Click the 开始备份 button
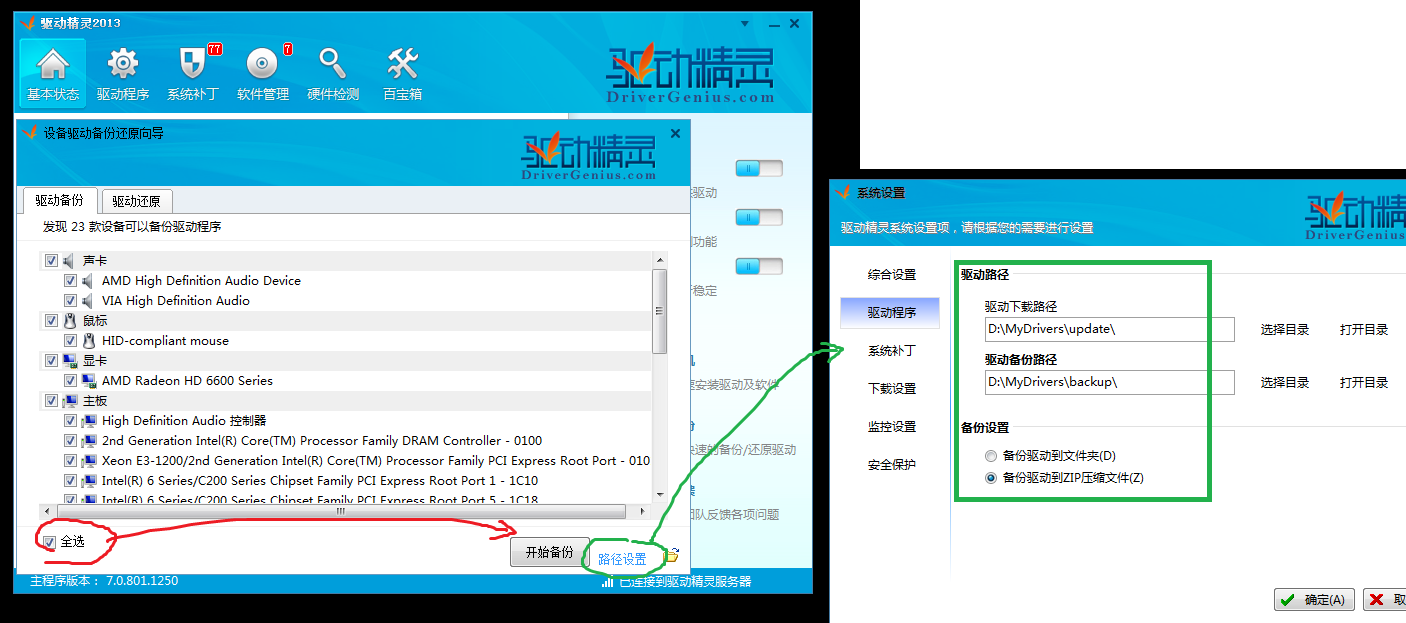Image resolution: width=1406 pixels, height=623 pixels. (549, 552)
